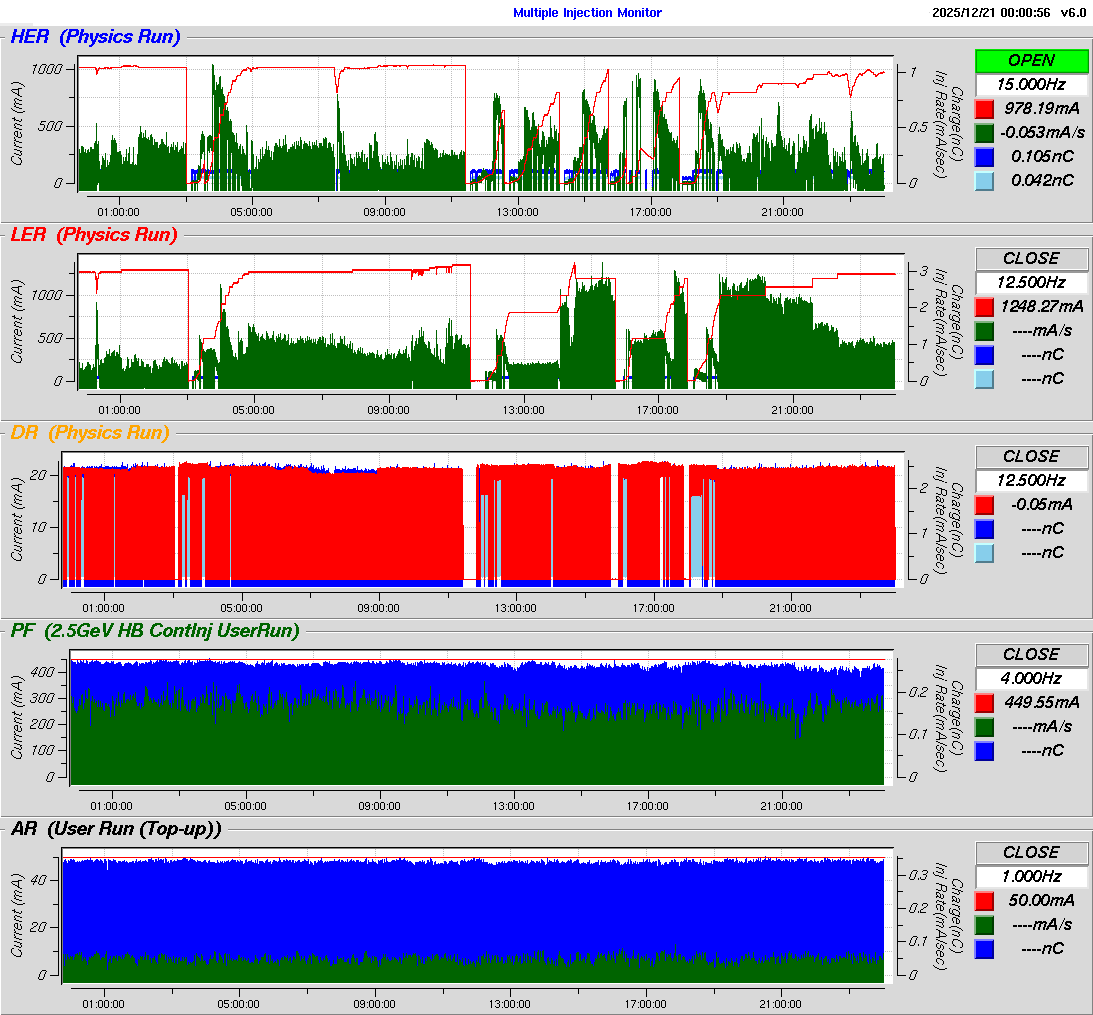Click the Multiple Injection Monitor title
Screen dimensions: 1093x1015
pos(588,13)
